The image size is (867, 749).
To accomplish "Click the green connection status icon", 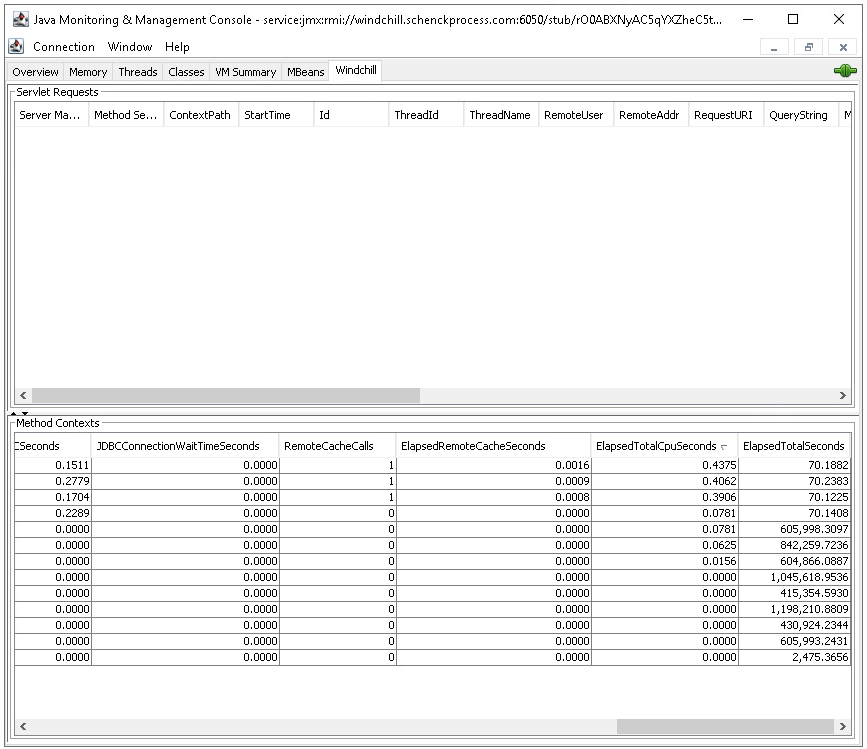I will click(x=845, y=71).
